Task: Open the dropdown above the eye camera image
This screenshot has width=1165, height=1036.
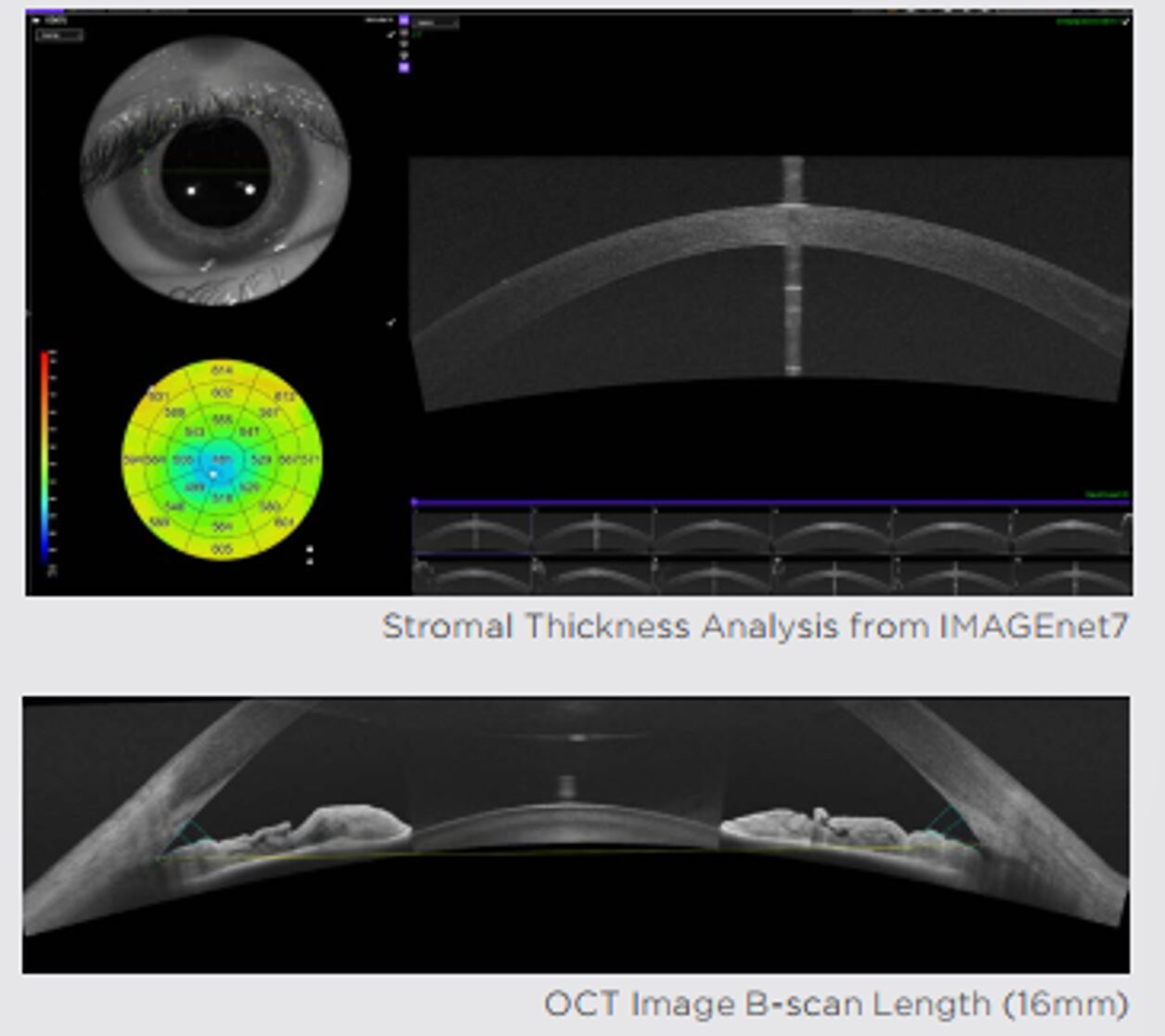Action: coord(59,35)
